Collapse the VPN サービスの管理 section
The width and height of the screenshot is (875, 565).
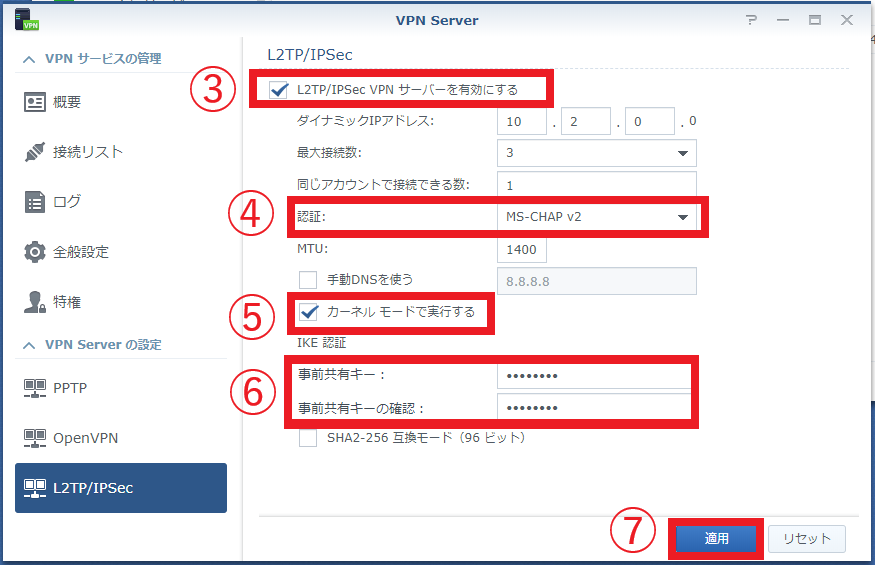click(29, 59)
